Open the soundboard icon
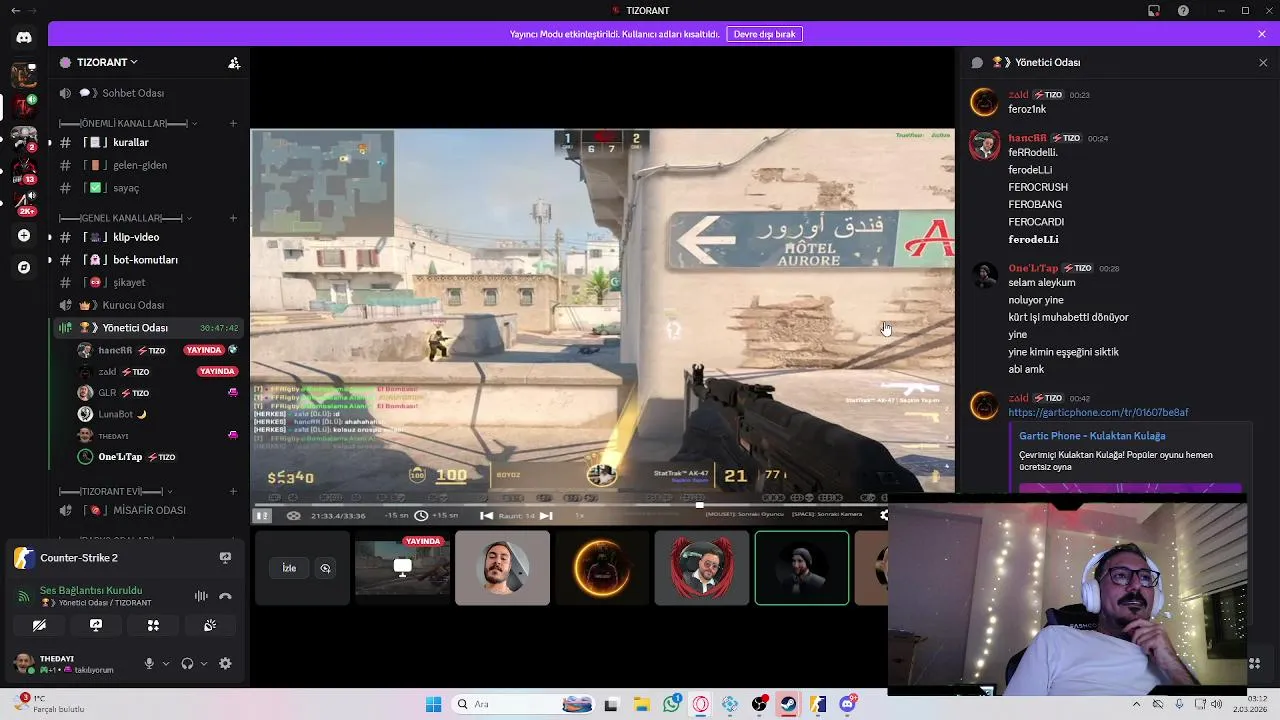 [x=210, y=625]
